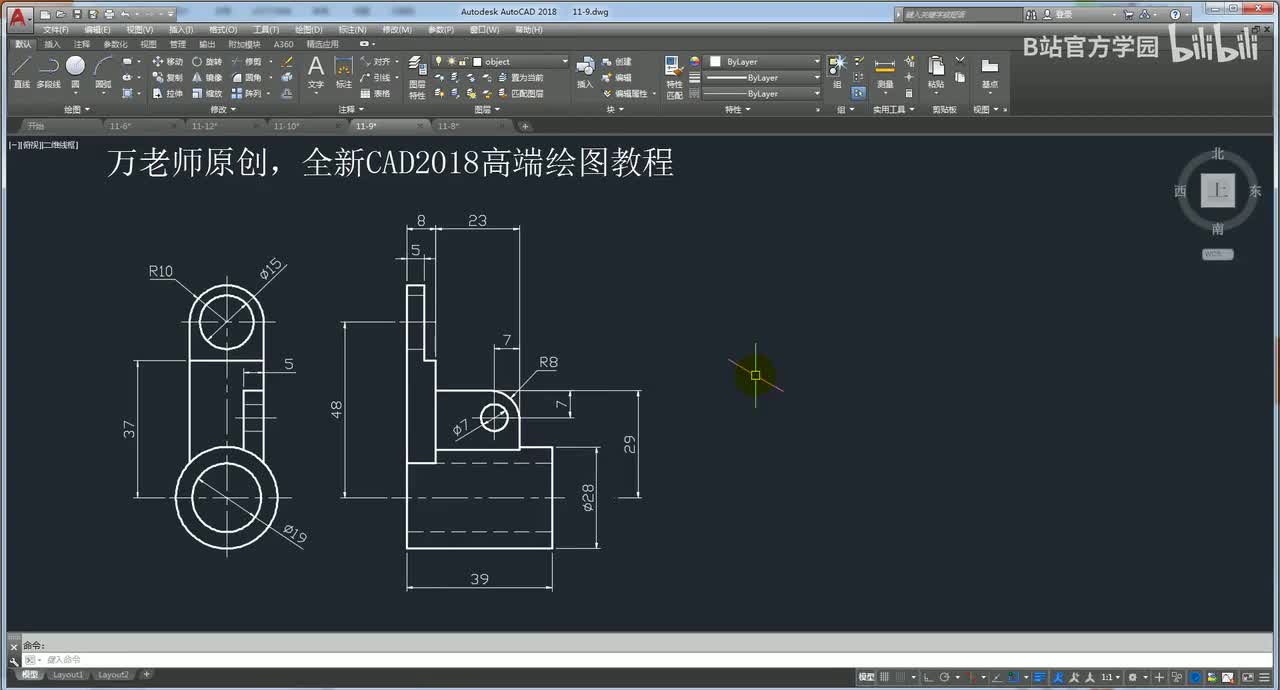The image size is (1280, 690).
Task: Click the Array (阵列) tool
Action: coord(246,93)
